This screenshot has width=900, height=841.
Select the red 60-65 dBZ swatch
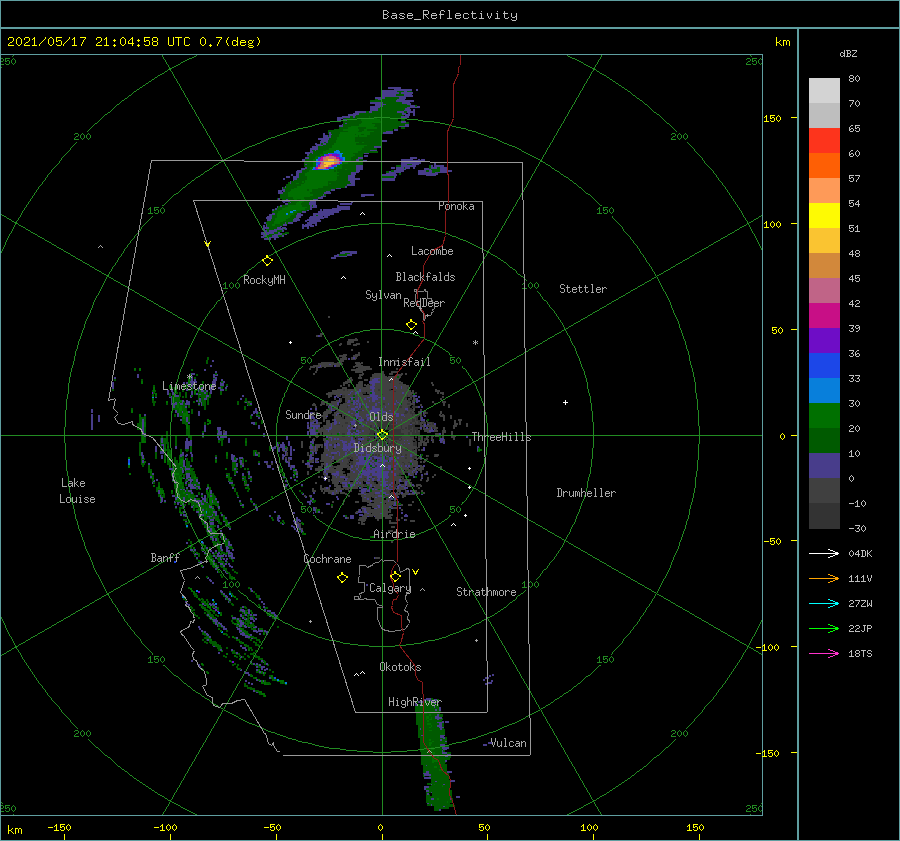click(x=824, y=141)
